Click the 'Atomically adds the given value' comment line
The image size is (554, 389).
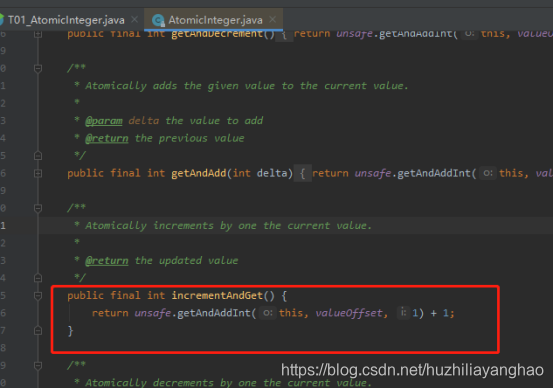[247, 86]
